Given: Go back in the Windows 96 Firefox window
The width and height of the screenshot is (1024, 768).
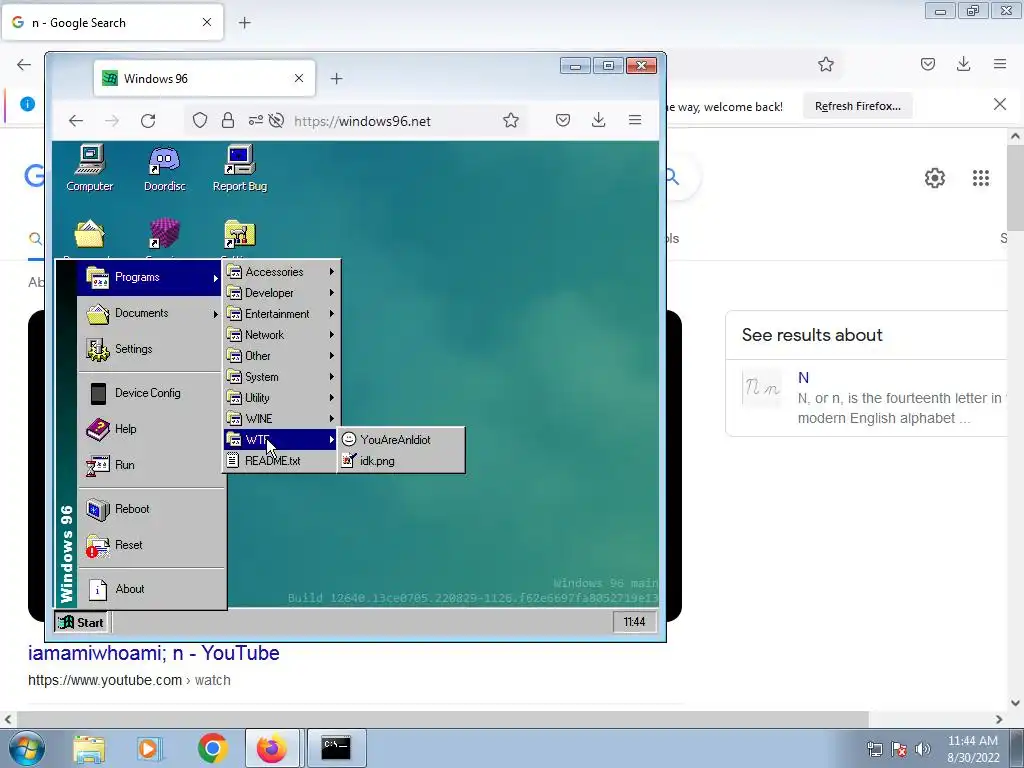Looking at the screenshot, I should [76, 120].
